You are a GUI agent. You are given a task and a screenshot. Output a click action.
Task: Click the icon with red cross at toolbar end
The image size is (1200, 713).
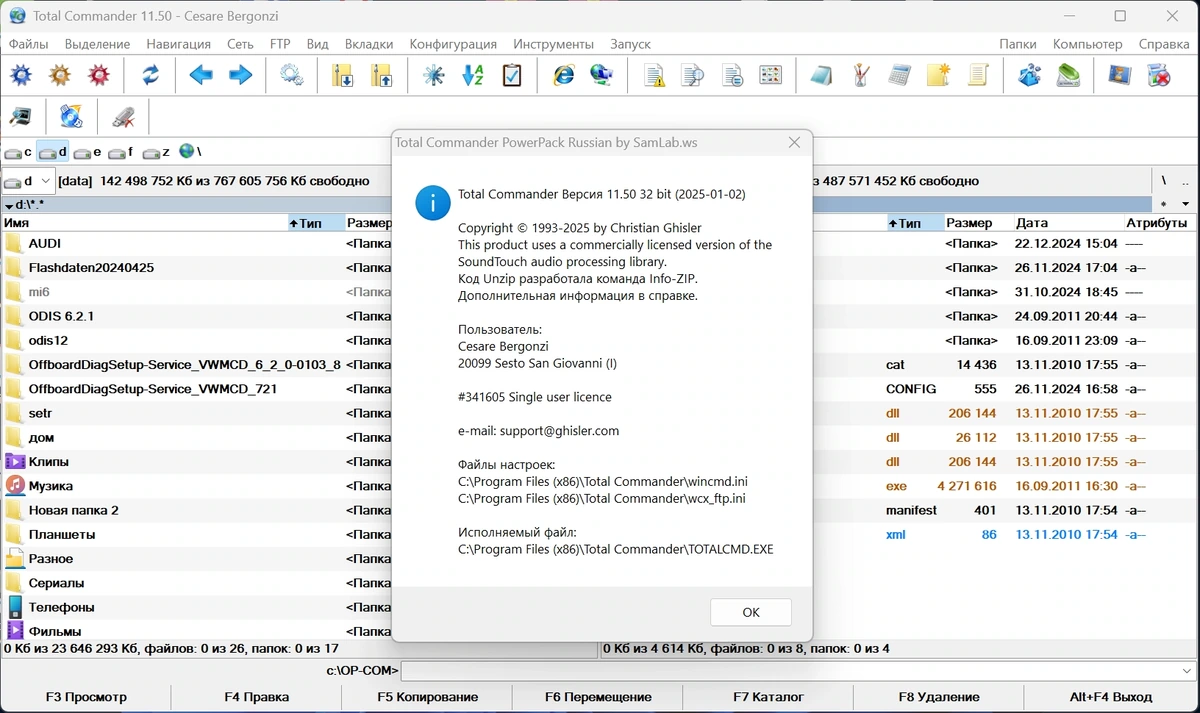coord(1158,75)
